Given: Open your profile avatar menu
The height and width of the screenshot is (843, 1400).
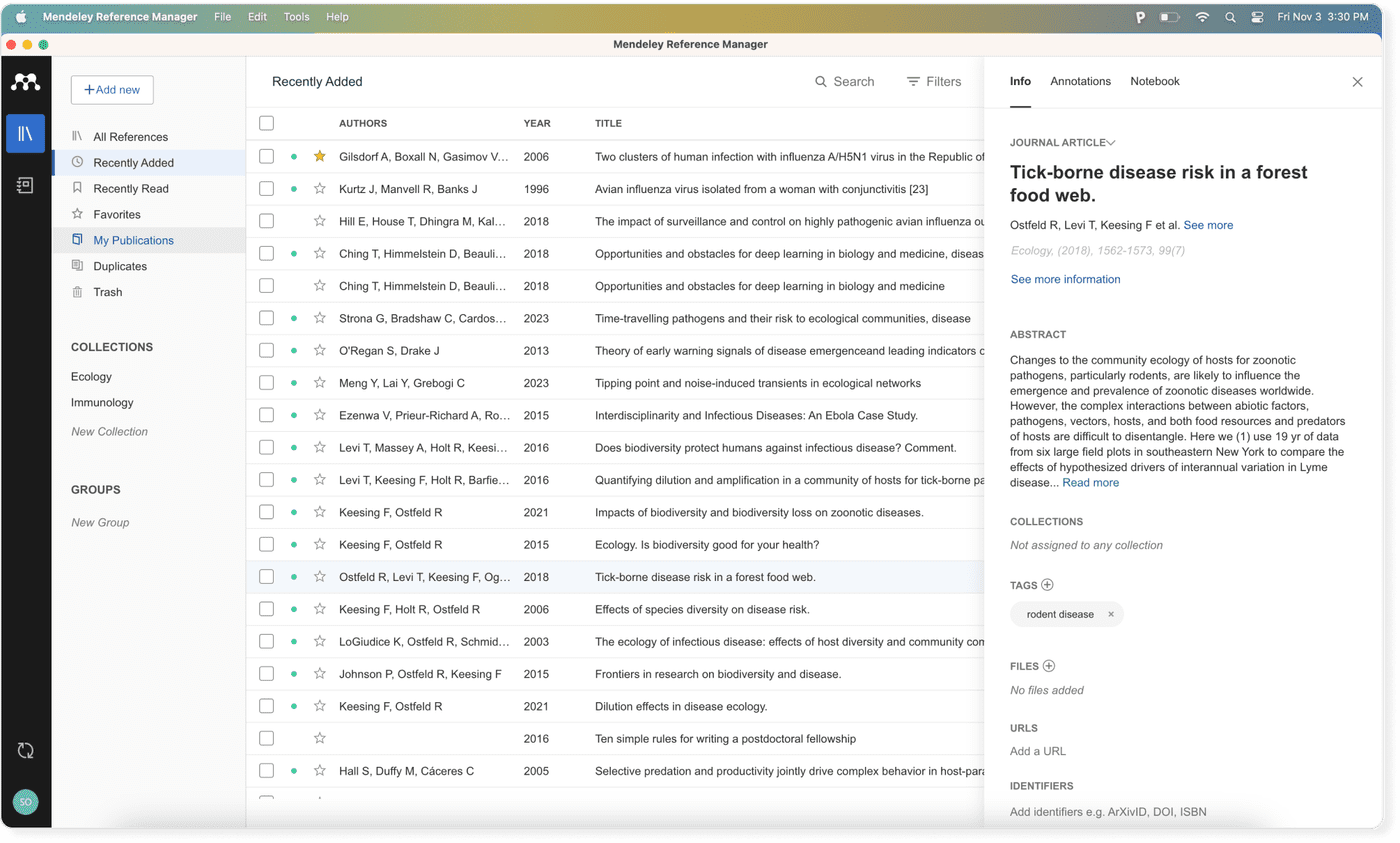Looking at the screenshot, I should pos(25,802).
